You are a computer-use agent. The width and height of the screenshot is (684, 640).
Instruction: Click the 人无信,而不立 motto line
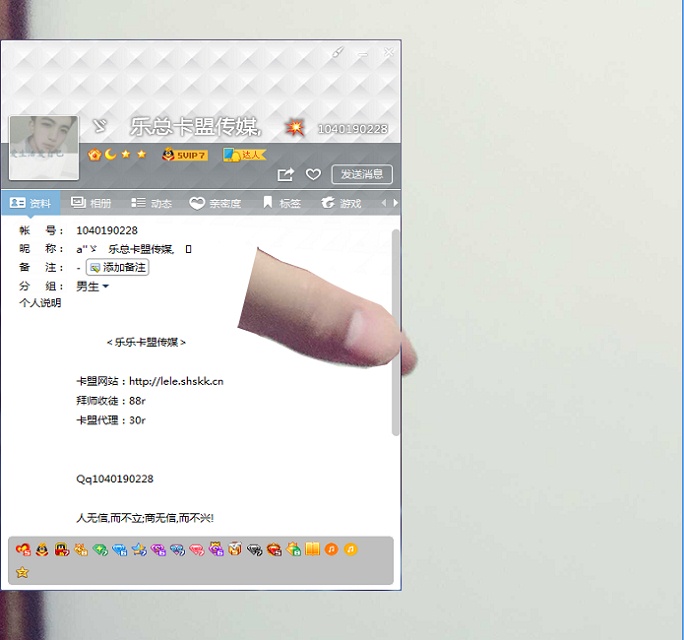tap(145, 518)
